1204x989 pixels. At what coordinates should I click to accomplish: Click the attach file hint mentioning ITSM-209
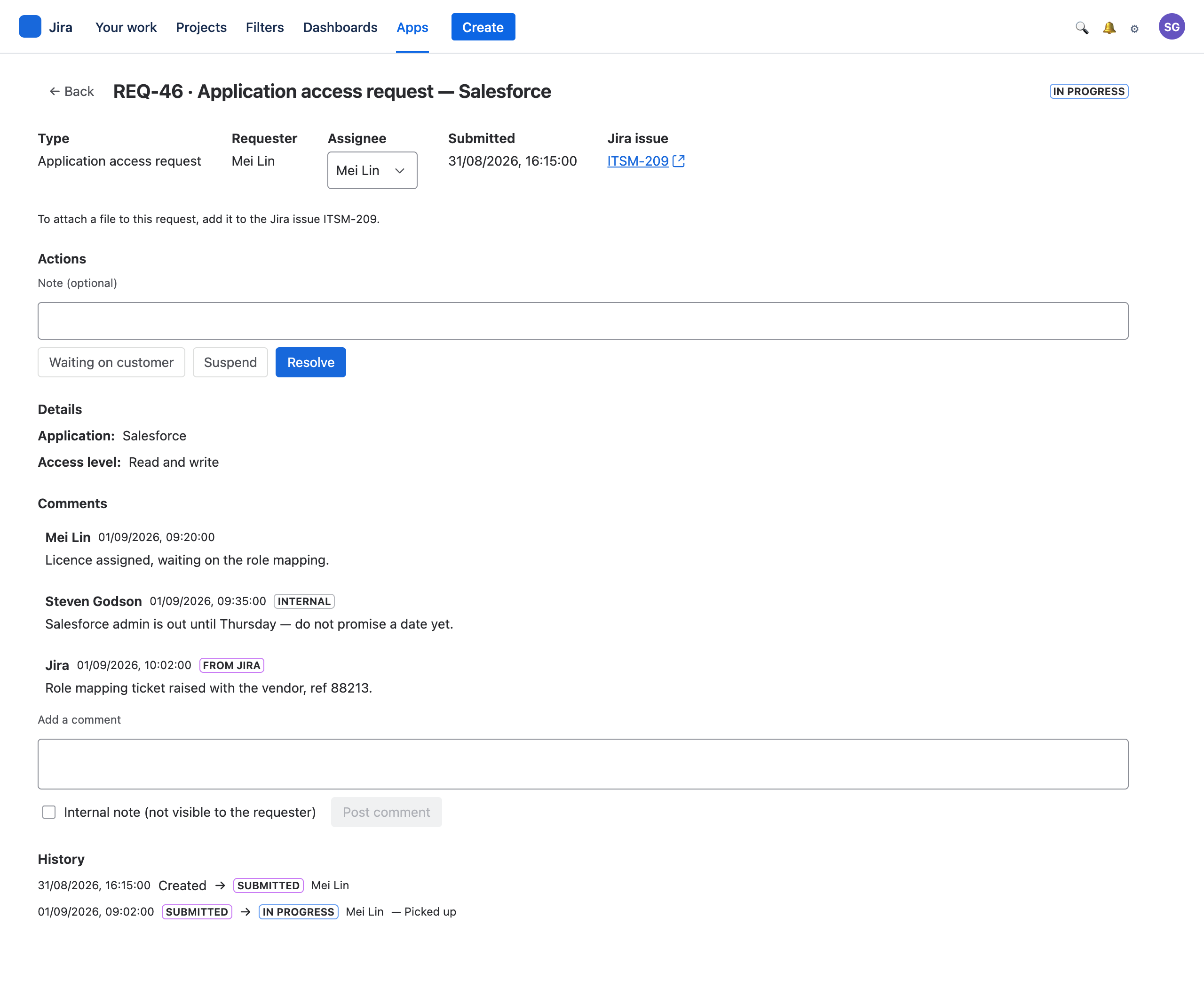click(208, 219)
